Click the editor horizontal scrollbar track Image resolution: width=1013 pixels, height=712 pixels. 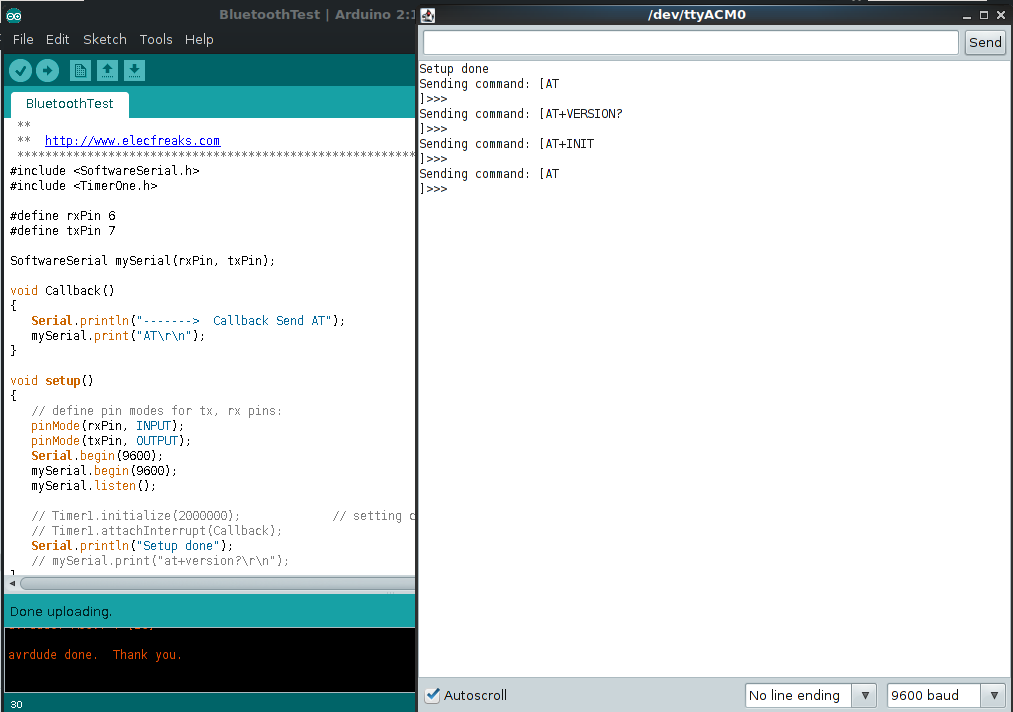click(x=218, y=583)
